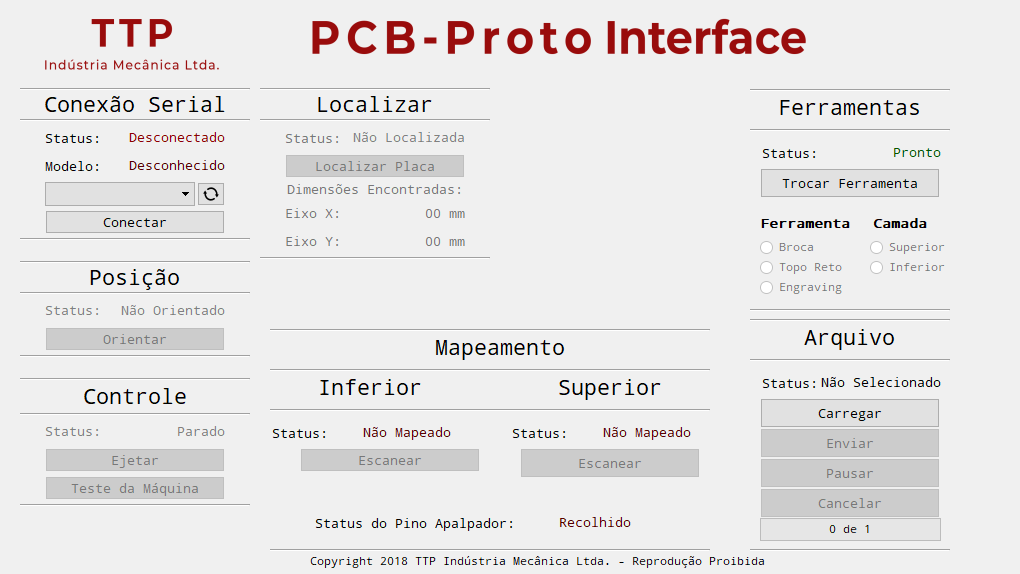Click the TTP Indústria Mecânica logo
This screenshot has height=574, width=1020.
pos(132,44)
